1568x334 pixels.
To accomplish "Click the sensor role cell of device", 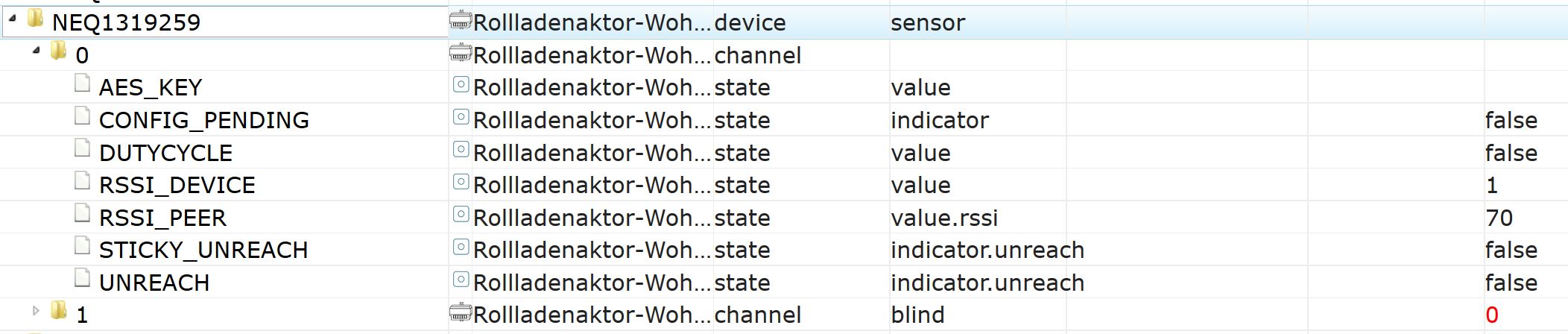I will tap(927, 22).
